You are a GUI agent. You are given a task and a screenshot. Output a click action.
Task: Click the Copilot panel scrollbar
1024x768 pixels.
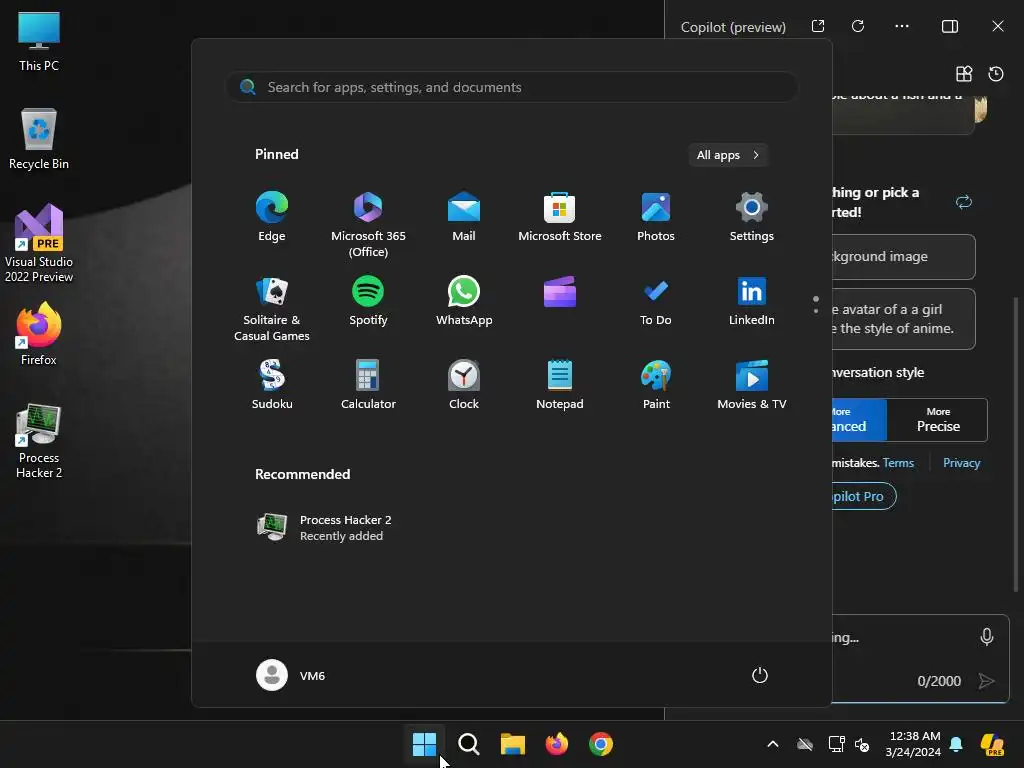click(x=1015, y=444)
